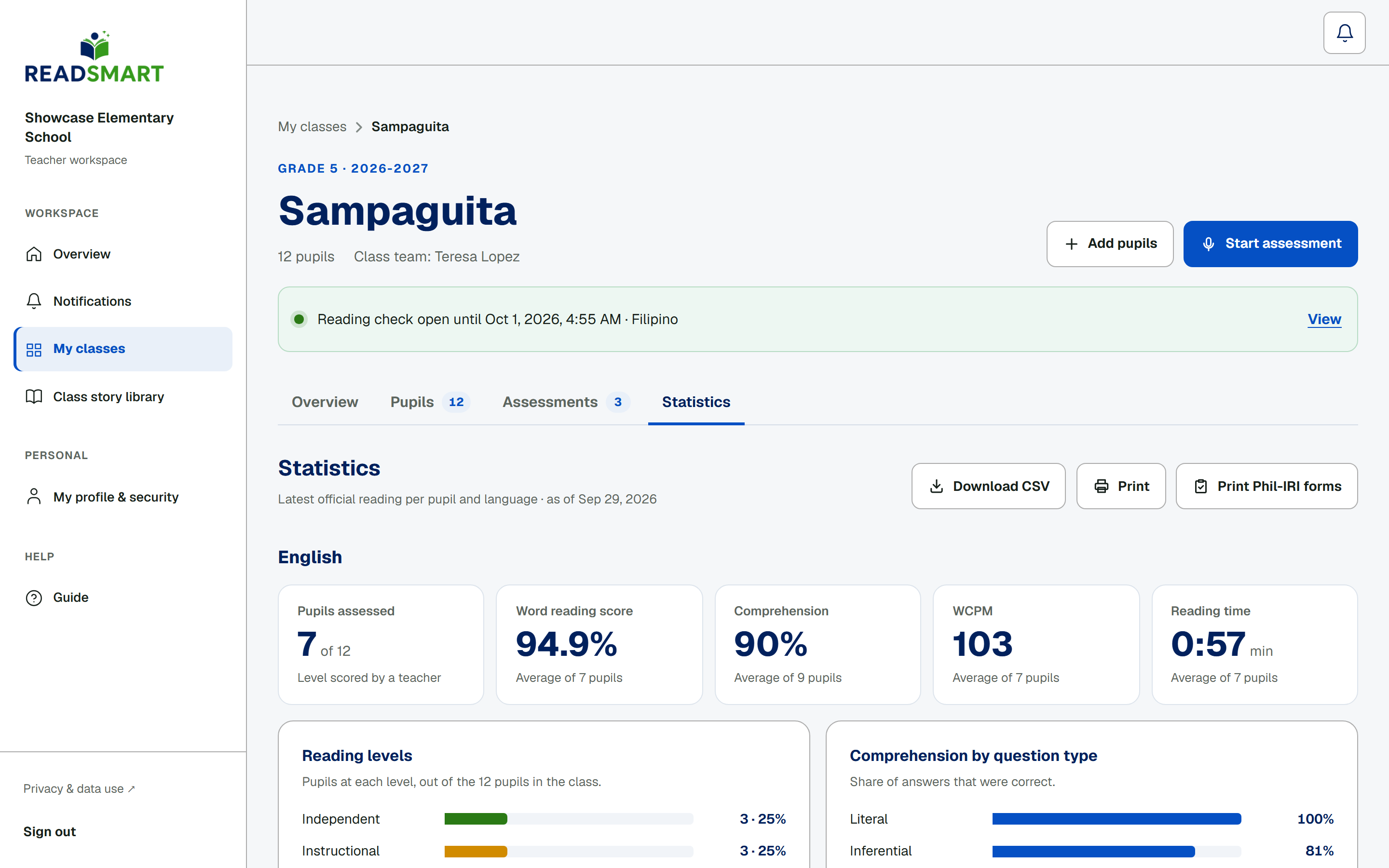
Task: Click the green status dot in banner
Action: (x=299, y=319)
